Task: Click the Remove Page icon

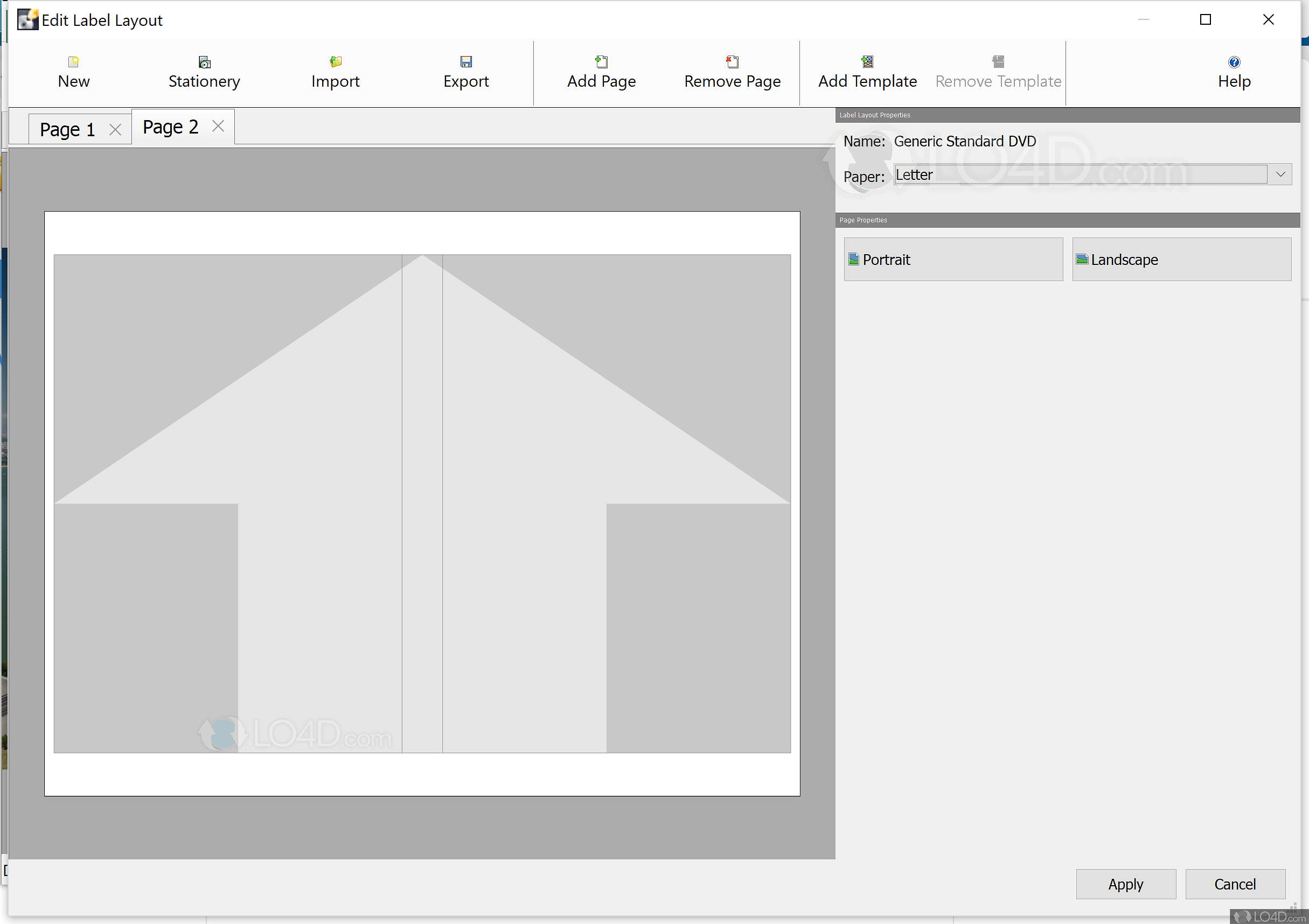Action: [x=732, y=61]
